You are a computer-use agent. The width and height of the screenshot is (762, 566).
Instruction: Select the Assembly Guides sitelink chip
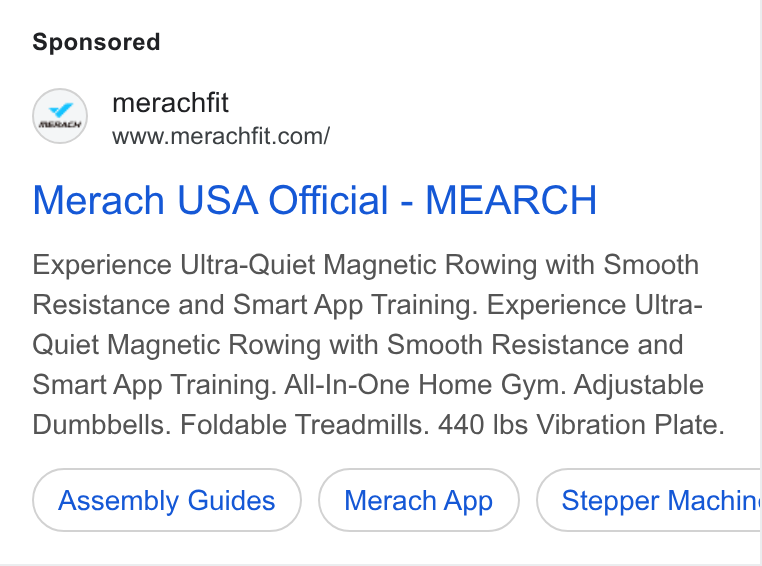click(x=167, y=500)
